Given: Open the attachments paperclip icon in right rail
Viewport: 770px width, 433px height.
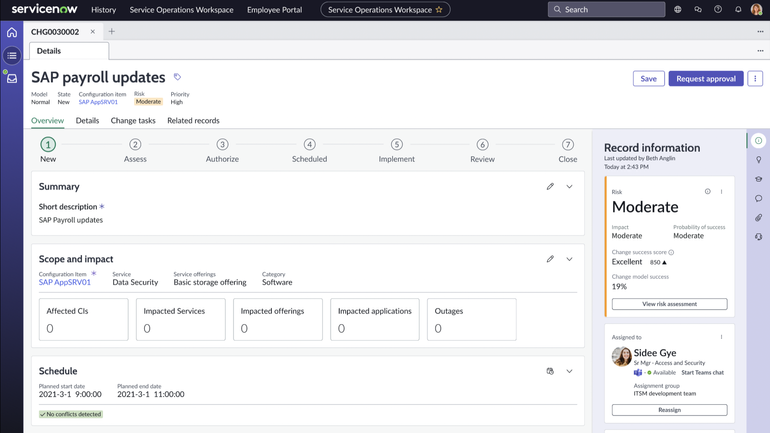Looking at the screenshot, I should [x=758, y=217].
